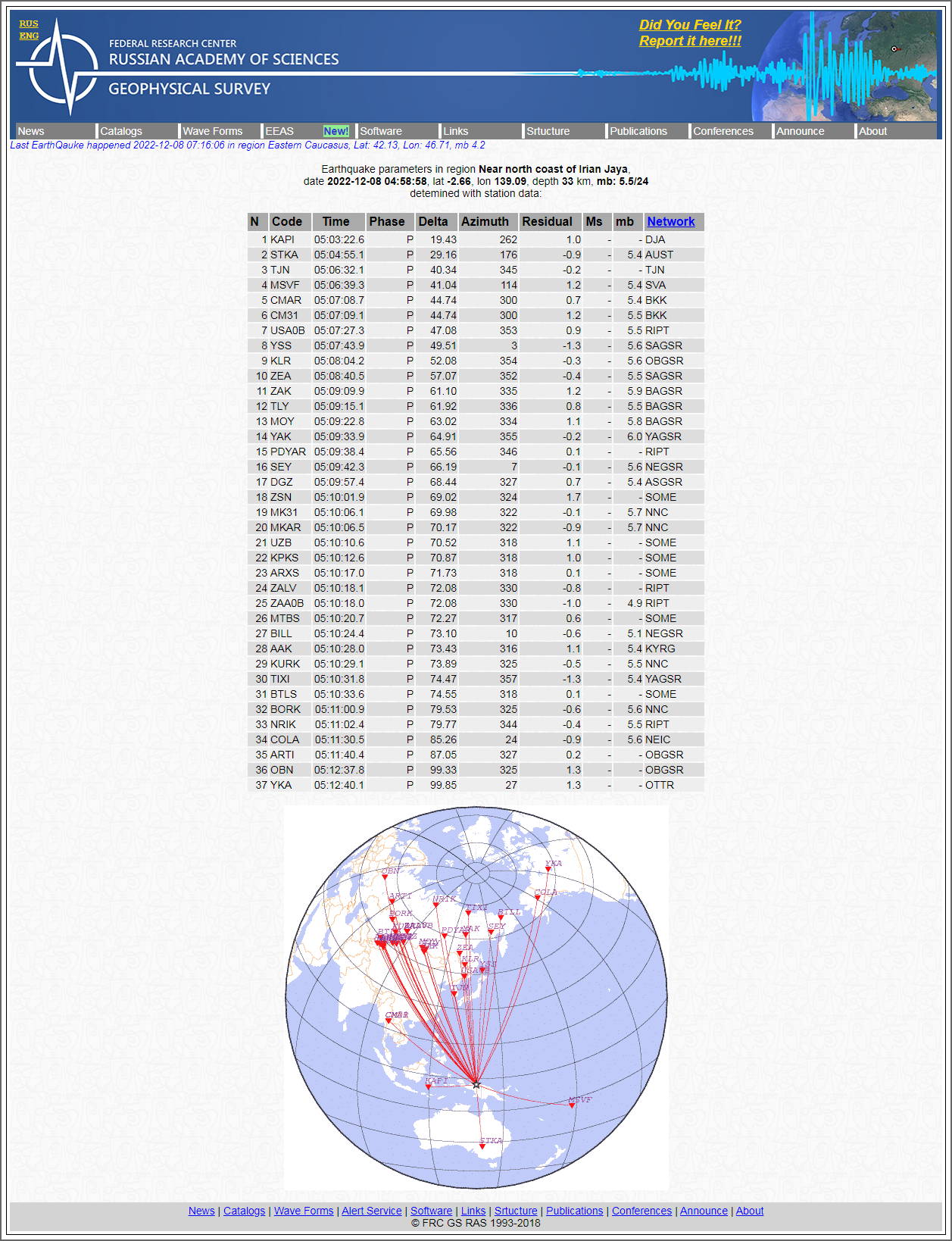Open the Srtucture menu item

pos(548,131)
